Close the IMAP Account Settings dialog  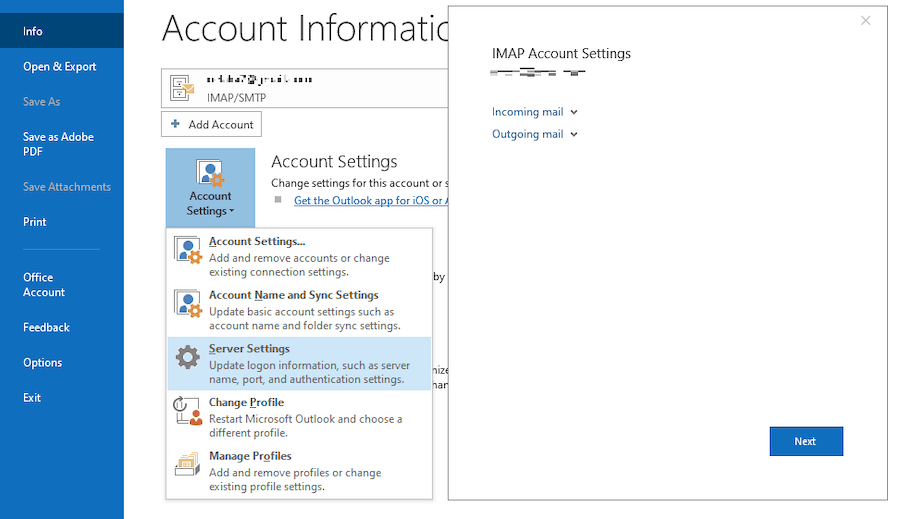coord(866,21)
